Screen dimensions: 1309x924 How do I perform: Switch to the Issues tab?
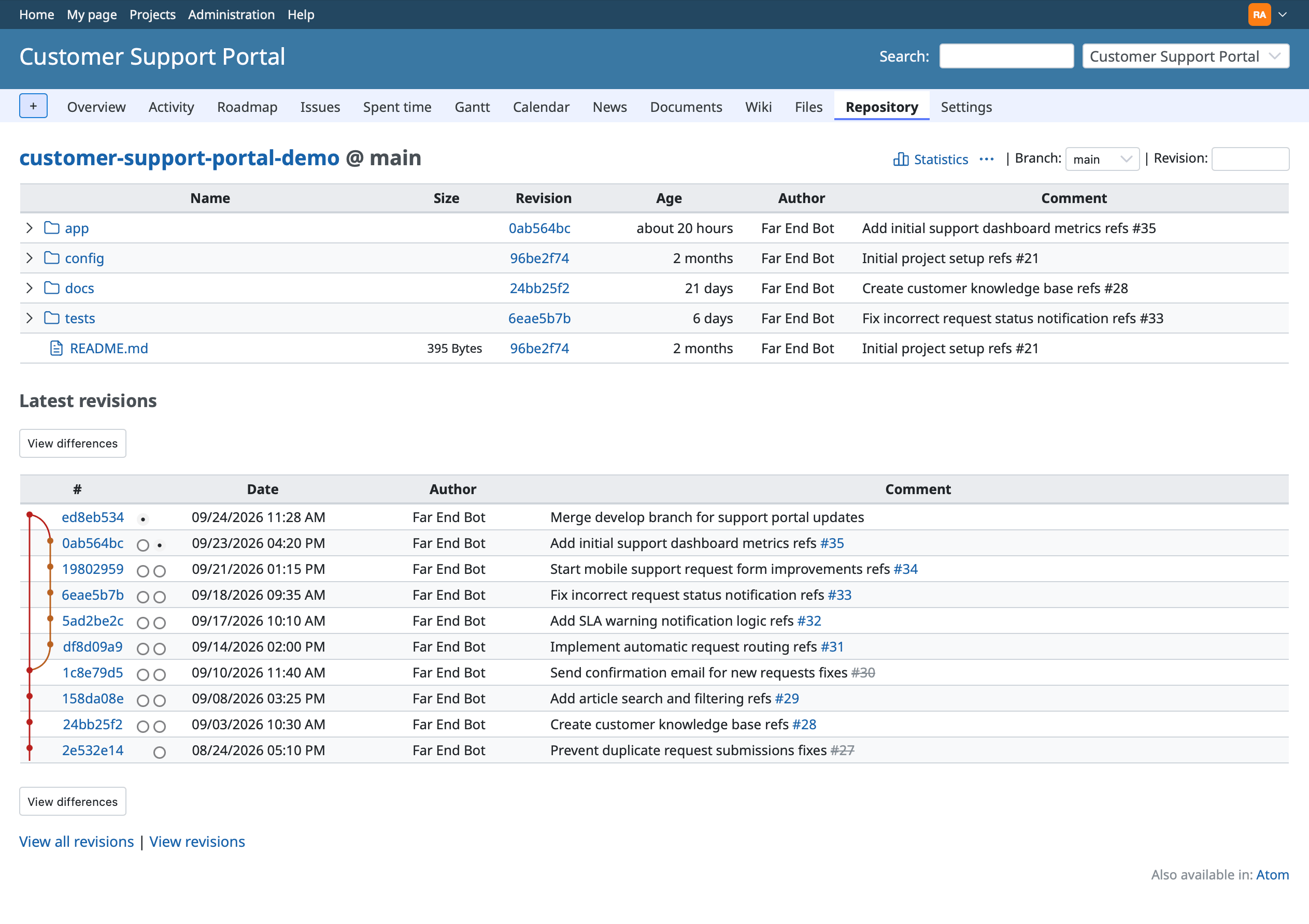tap(320, 107)
